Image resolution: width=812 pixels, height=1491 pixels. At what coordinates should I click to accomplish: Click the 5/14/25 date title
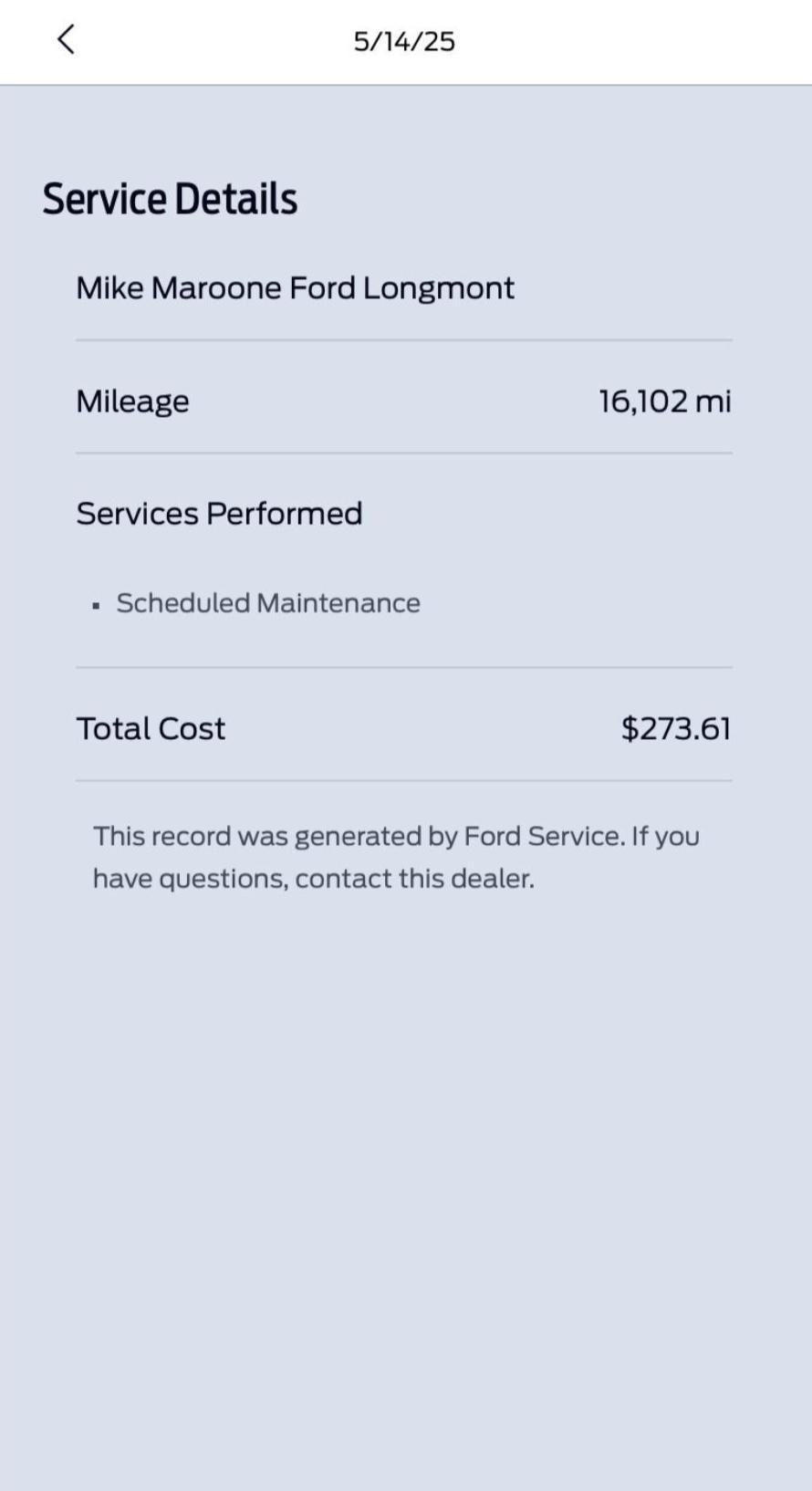[404, 42]
